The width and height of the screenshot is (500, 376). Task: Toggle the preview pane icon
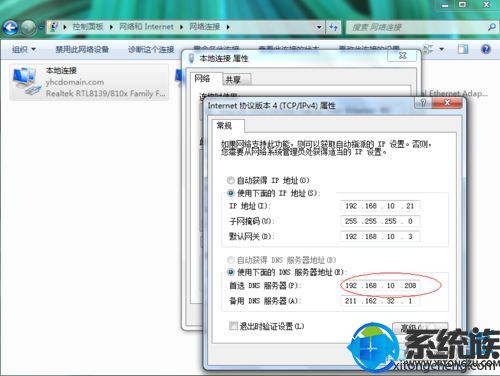click(462, 49)
